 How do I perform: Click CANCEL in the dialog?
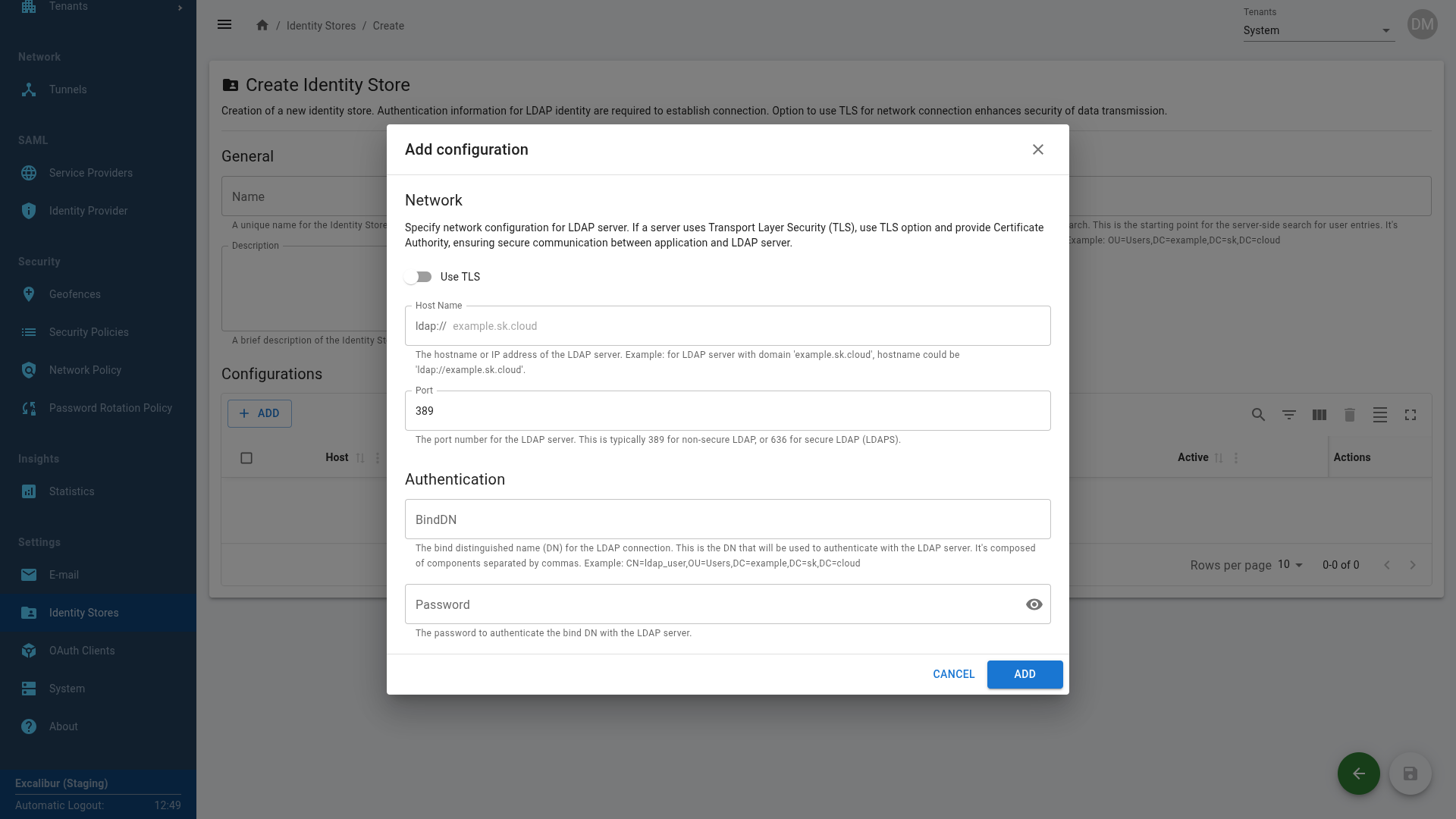point(953,674)
